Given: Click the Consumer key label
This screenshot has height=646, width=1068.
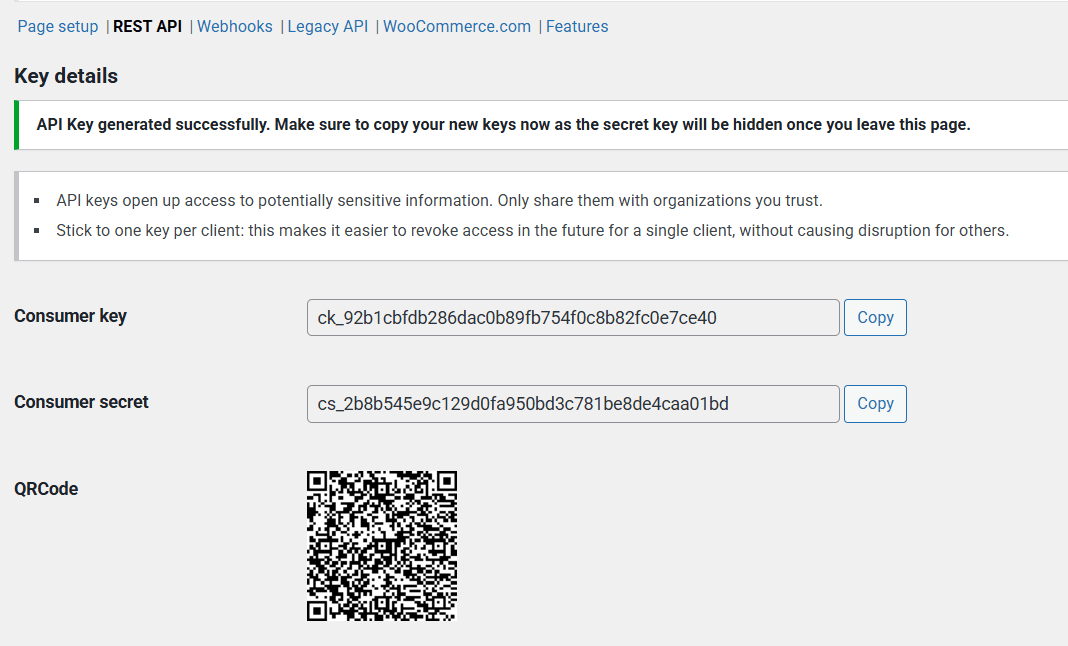Looking at the screenshot, I should [70, 316].
